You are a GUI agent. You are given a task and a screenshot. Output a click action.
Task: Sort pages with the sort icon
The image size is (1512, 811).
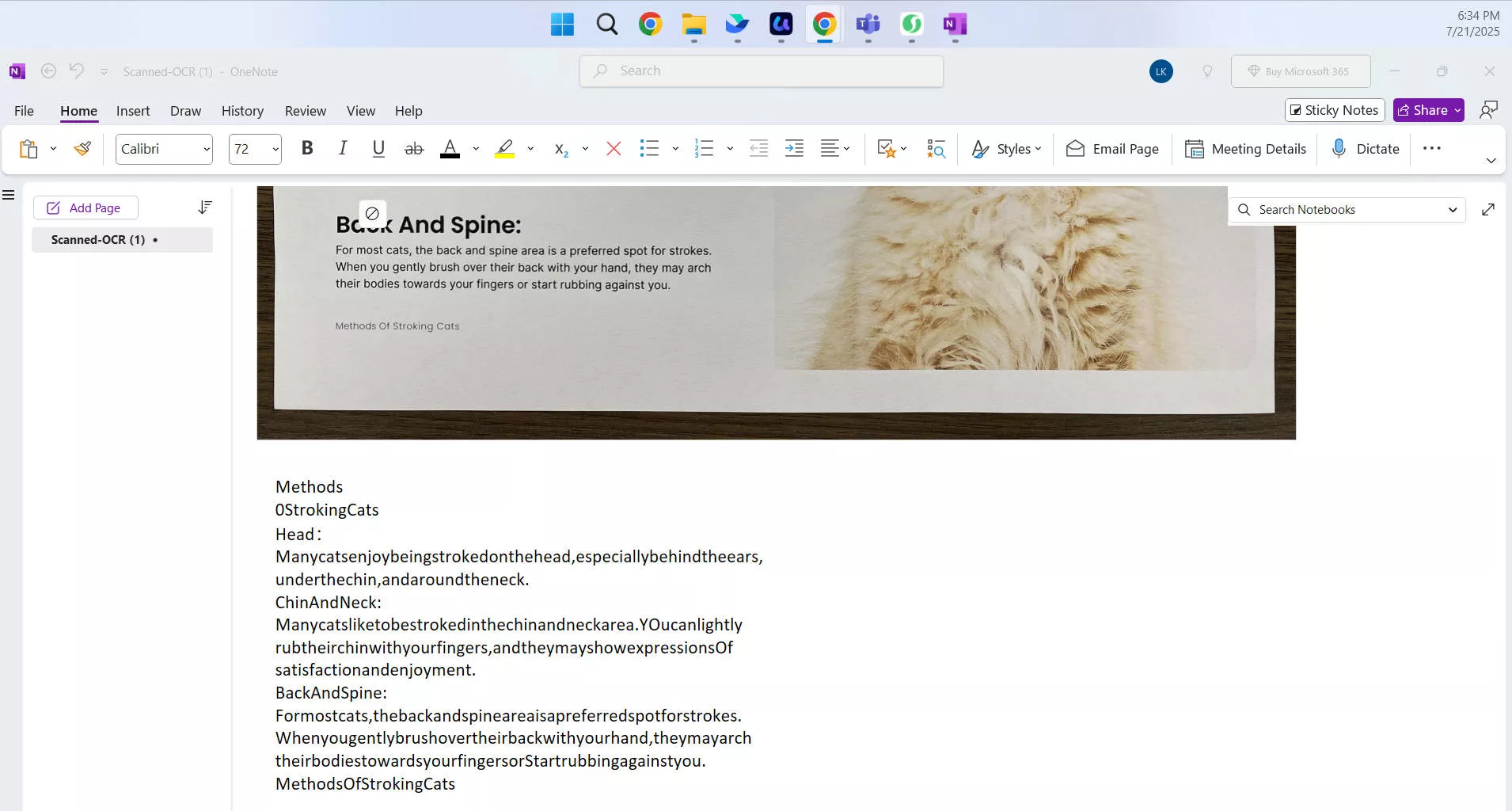[205, 208]
